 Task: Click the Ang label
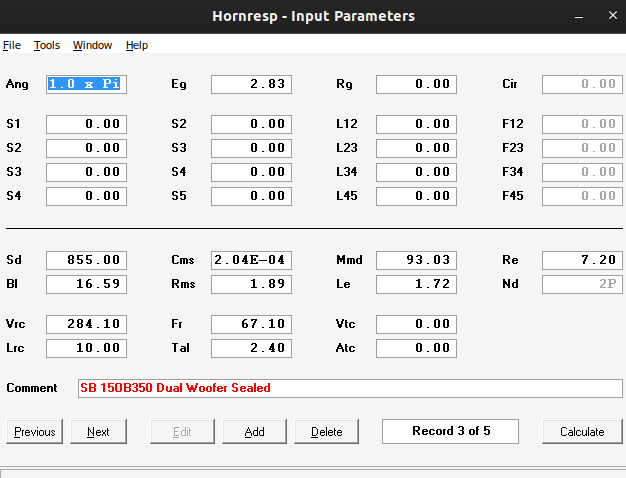17,85
